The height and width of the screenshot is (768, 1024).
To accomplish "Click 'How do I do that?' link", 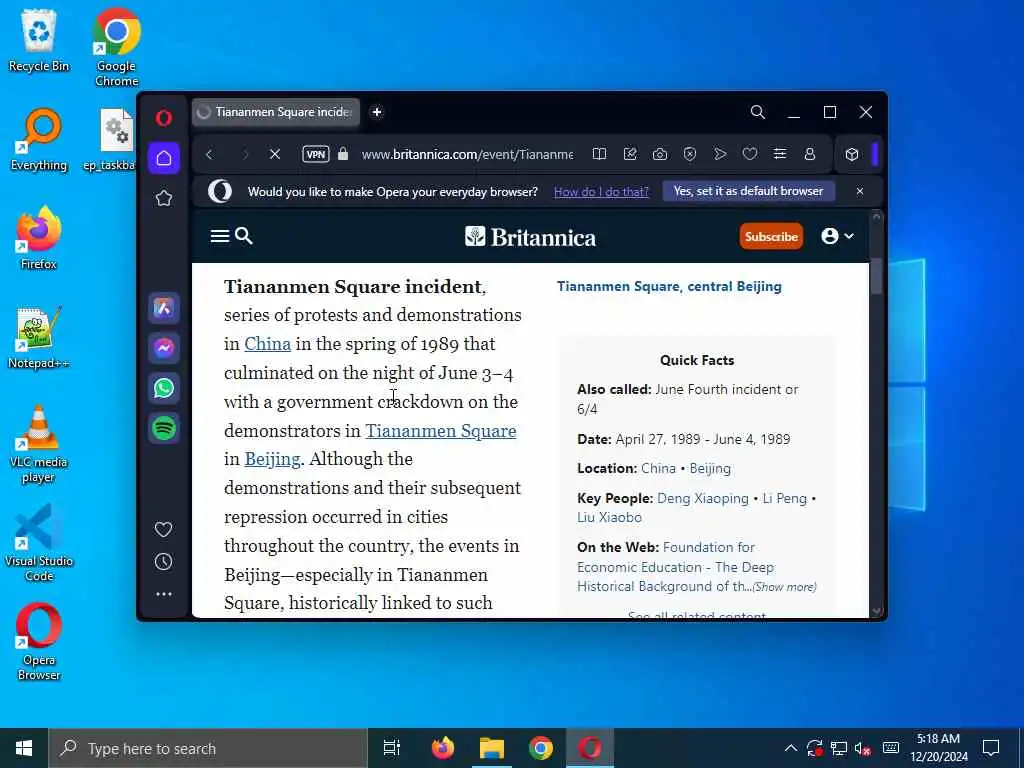I will [x=601, y=192].
